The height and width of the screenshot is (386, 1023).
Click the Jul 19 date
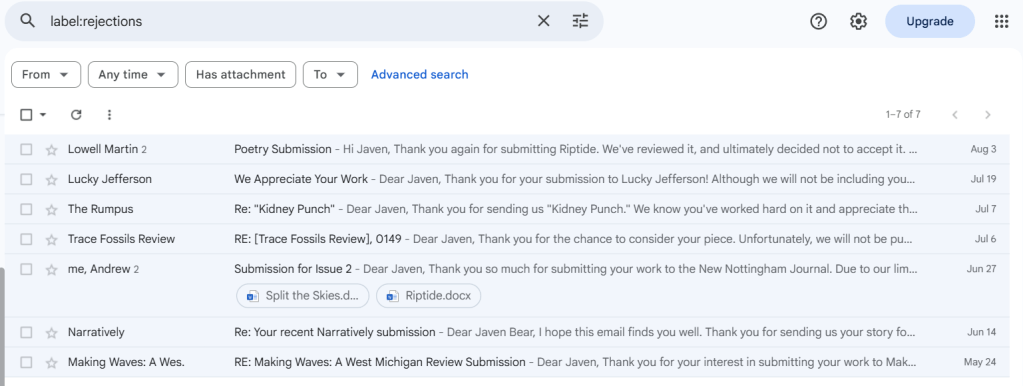point(984,179)
